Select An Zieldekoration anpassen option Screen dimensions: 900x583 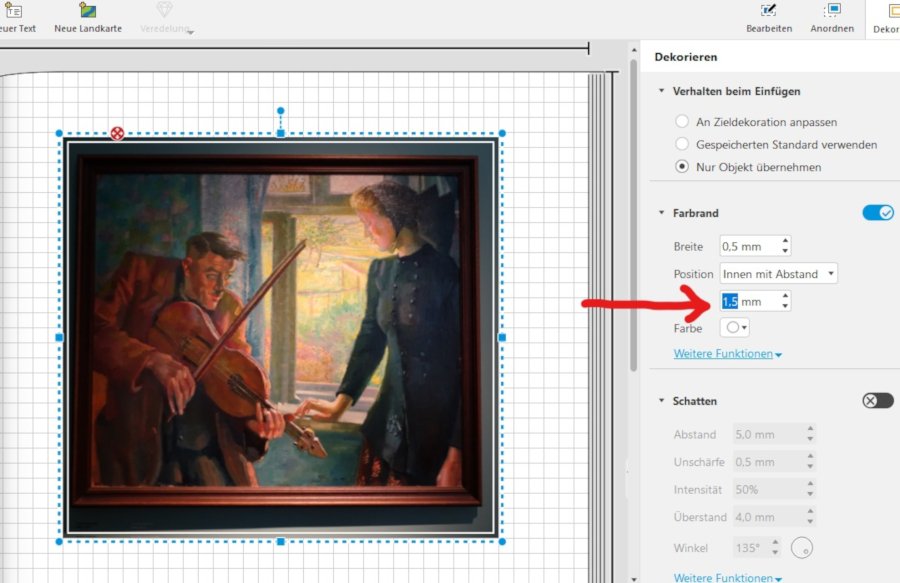tap(682, 122)
